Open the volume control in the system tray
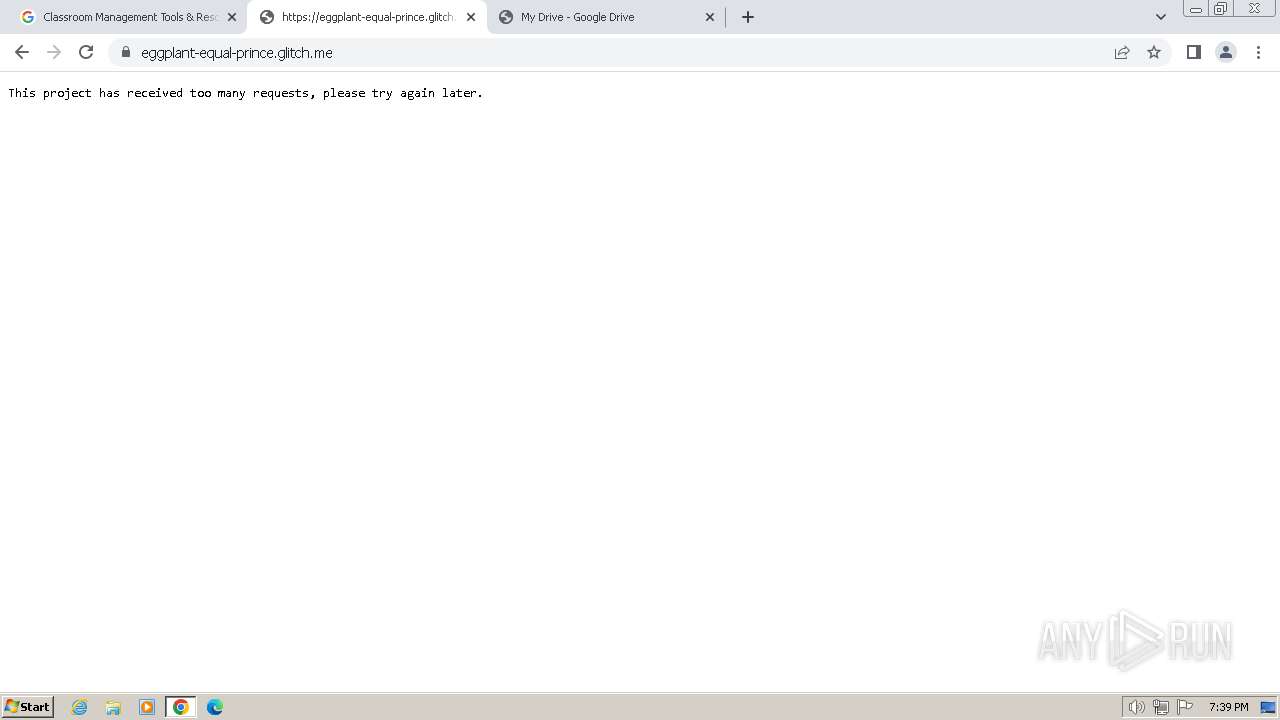Image resolution: width=1280 pixels, height=720 pixels. pos(1136,707)
